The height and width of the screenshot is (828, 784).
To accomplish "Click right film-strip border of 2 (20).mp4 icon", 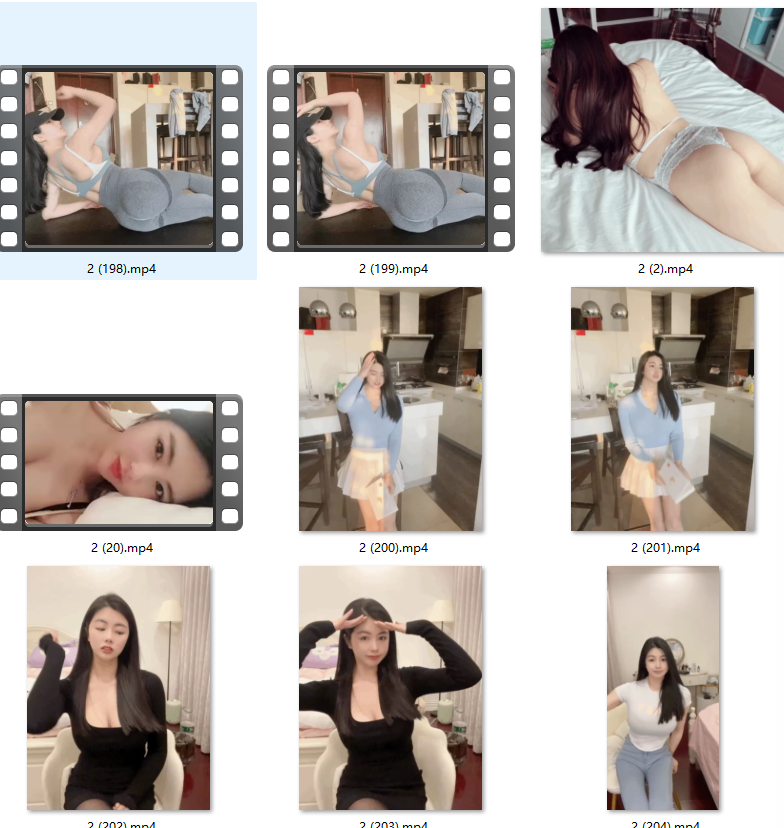I will point(229,462).
